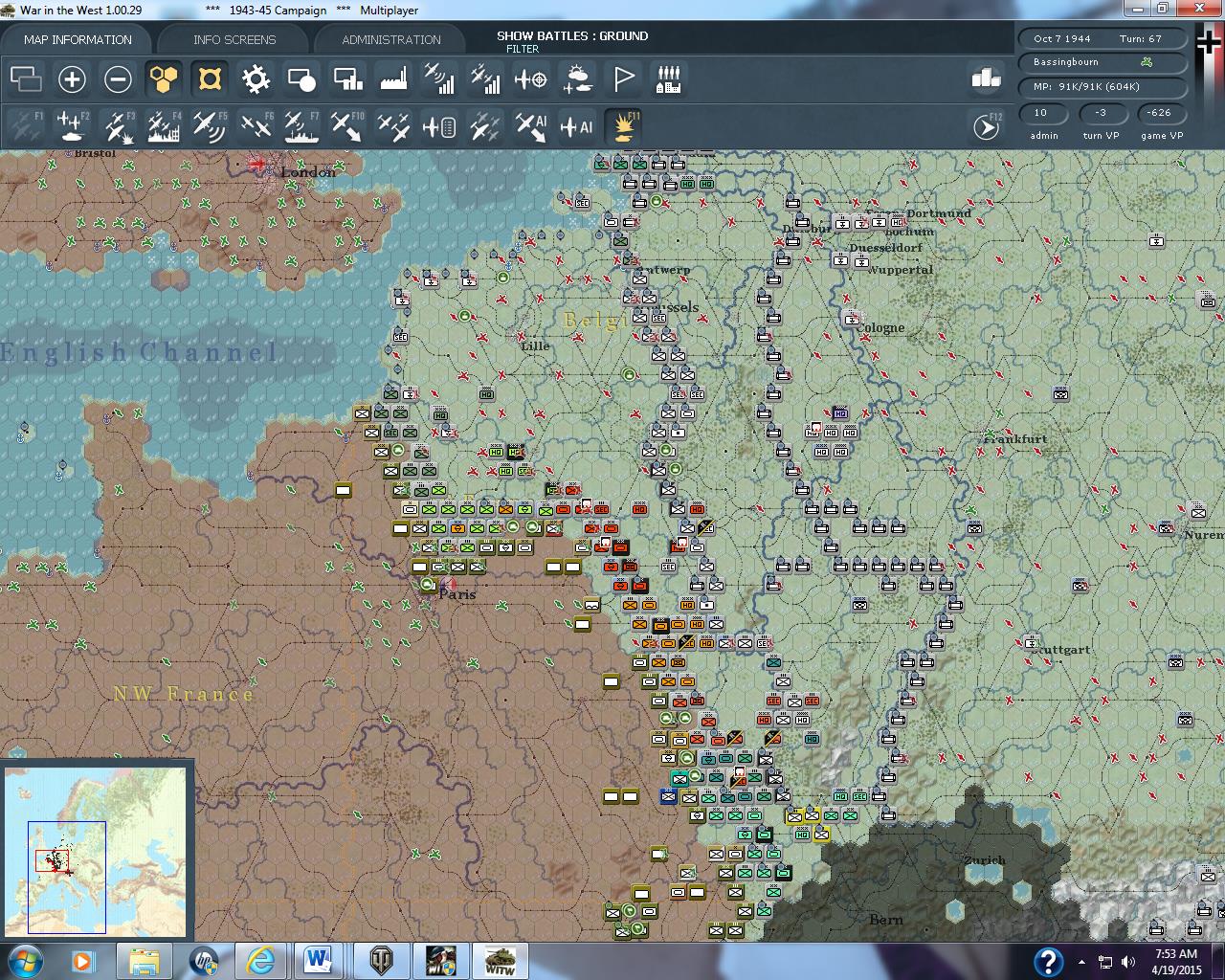
Task: Select the greyed-out F1 air mode
Action: coord(26,126)
